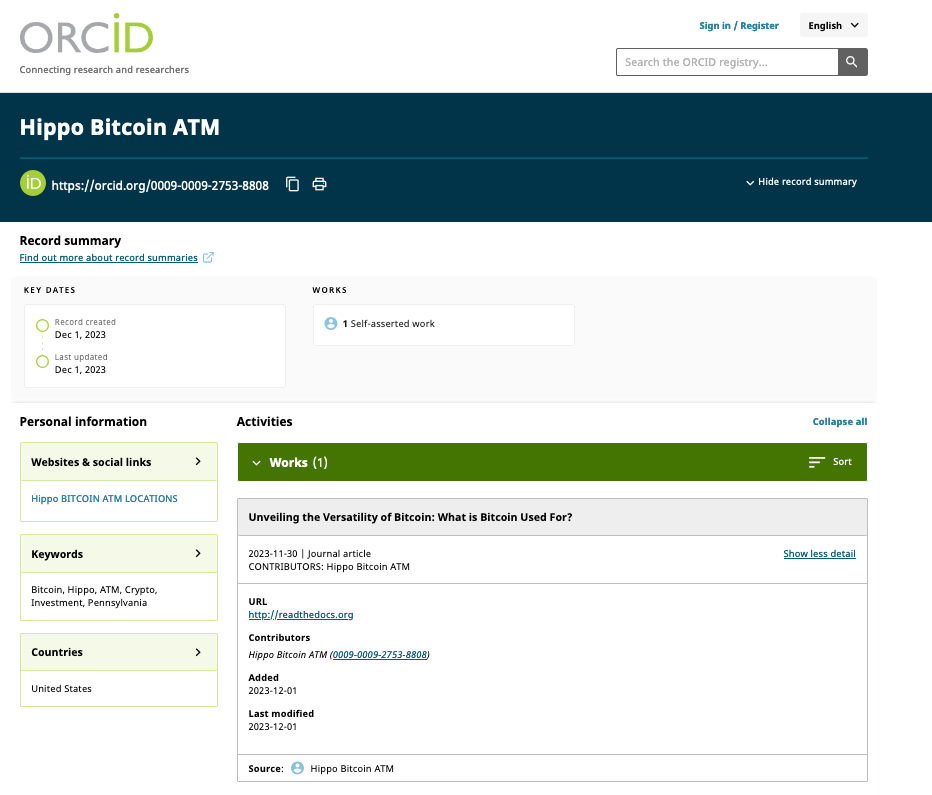932x795 pixels.
Task: Click the green iD badge icon
Action: coord(33,183)
